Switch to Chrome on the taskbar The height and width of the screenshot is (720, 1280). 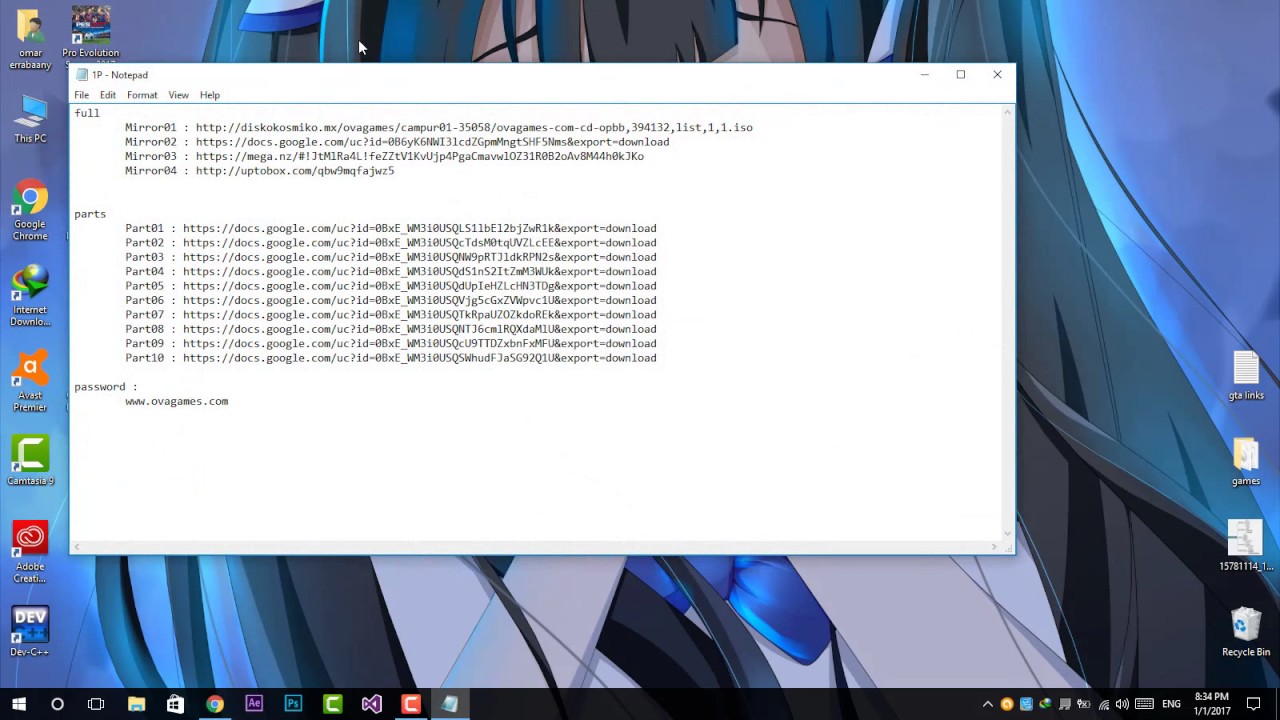point(215,704)
